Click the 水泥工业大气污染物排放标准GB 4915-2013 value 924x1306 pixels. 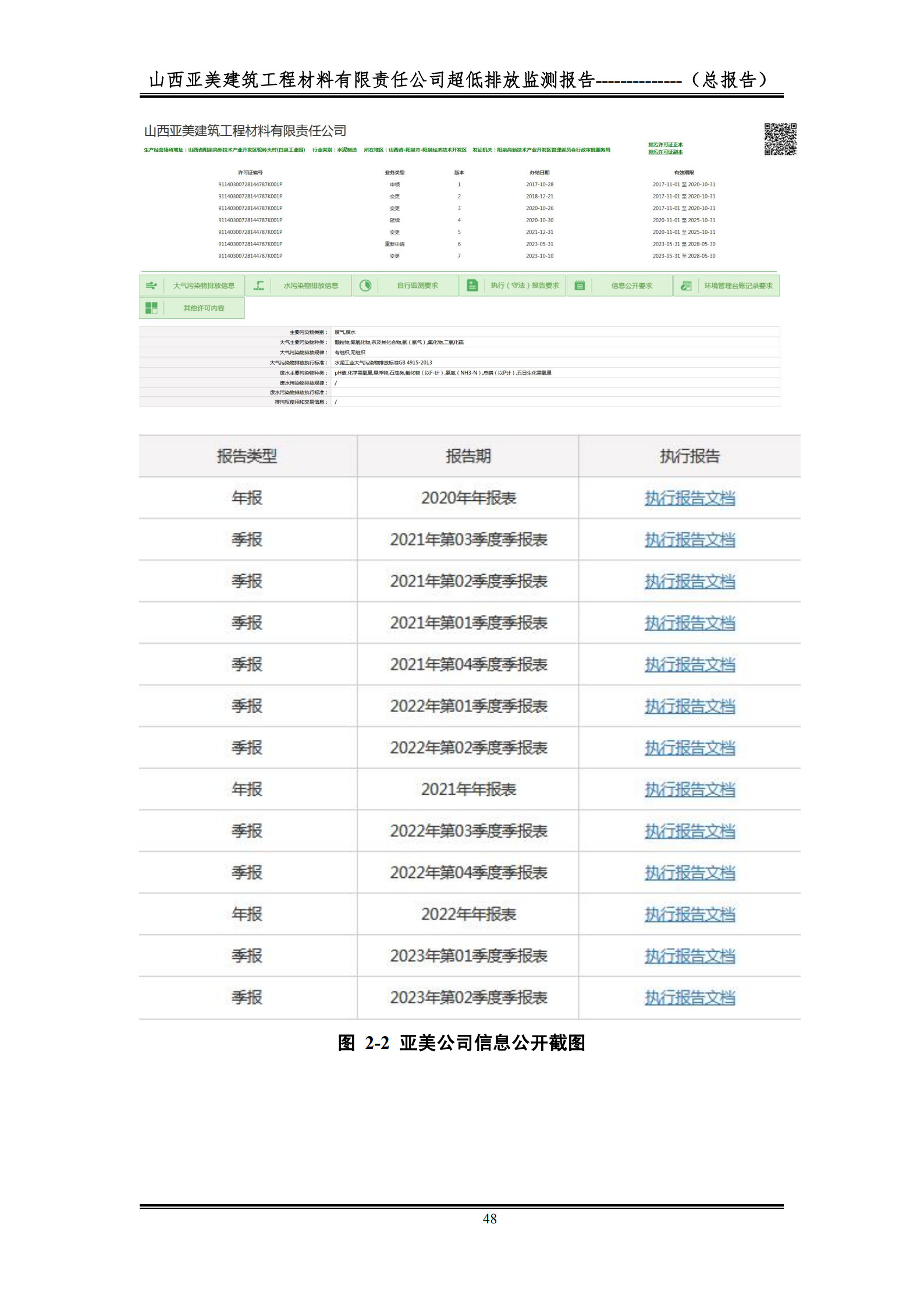click(383, 363)
